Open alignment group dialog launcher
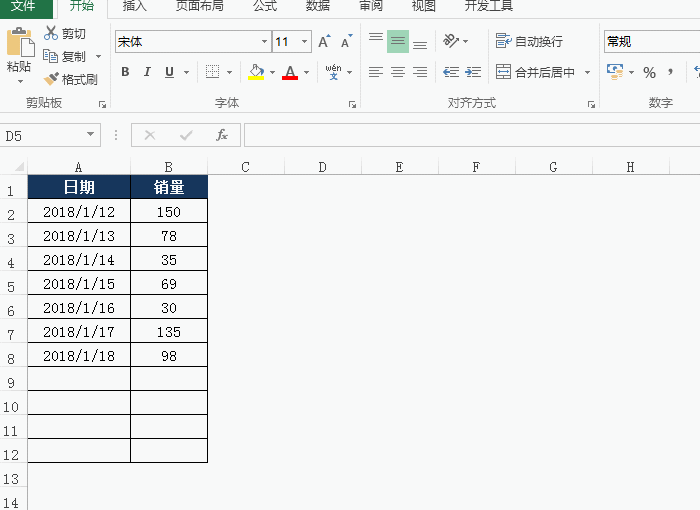The width and height of the screenshot is (700, 510). tap(591, 105)
